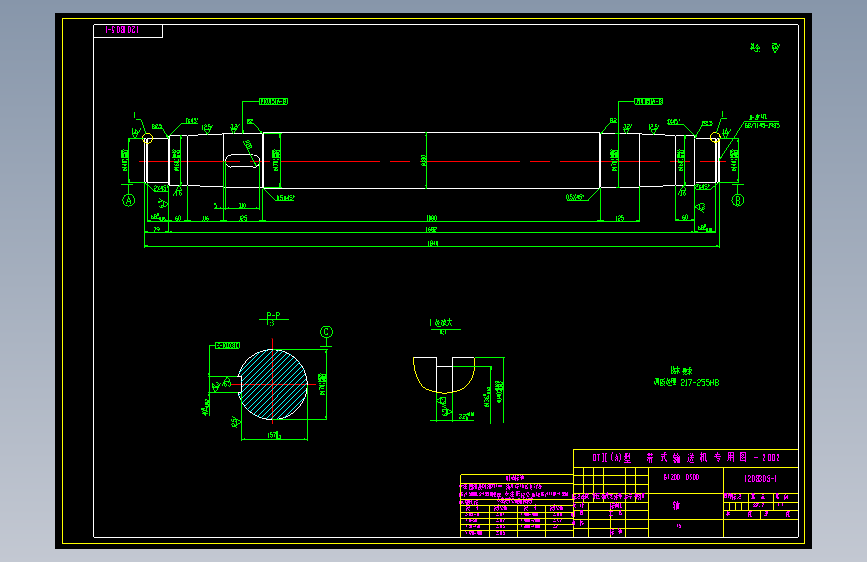867x562 pixels.
Task: Click the mirrored drawing number box at top-left
Action: 128,30
